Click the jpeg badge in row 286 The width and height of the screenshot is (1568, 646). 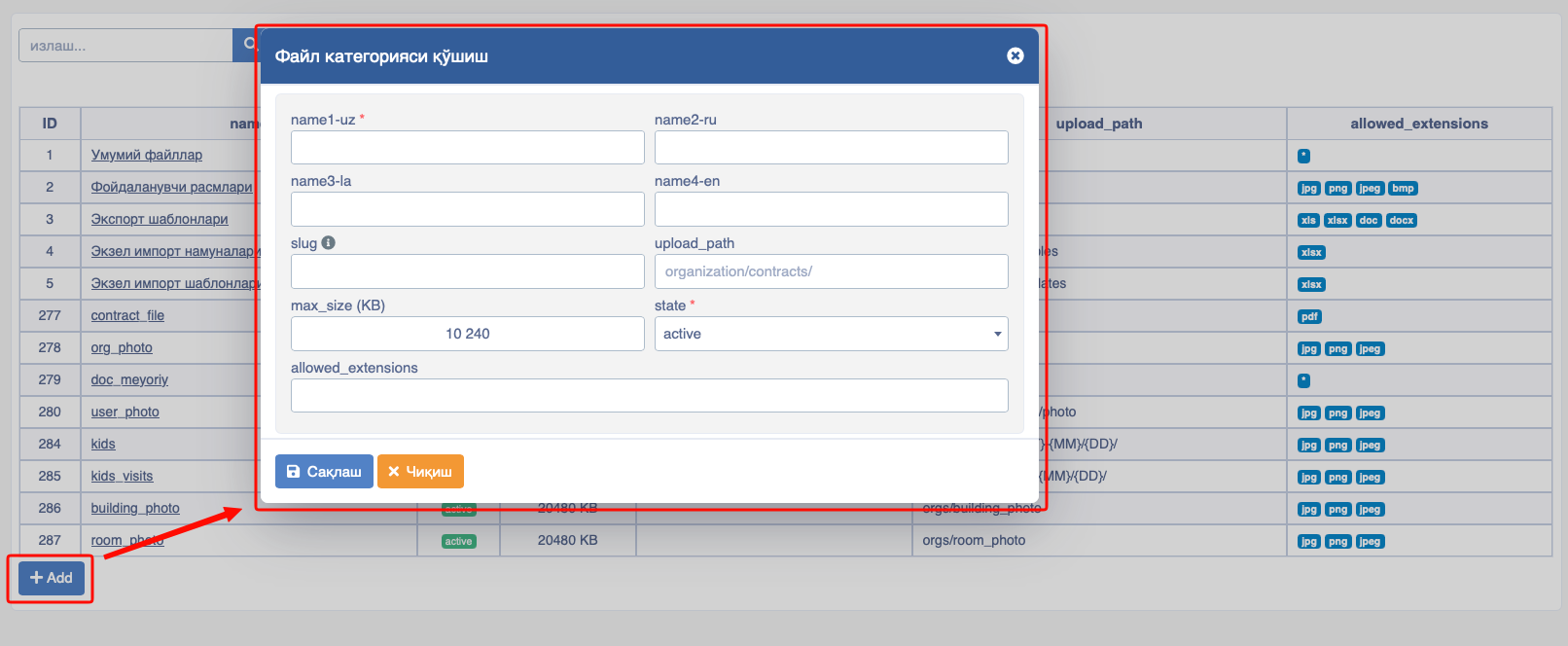(1370, 509)
